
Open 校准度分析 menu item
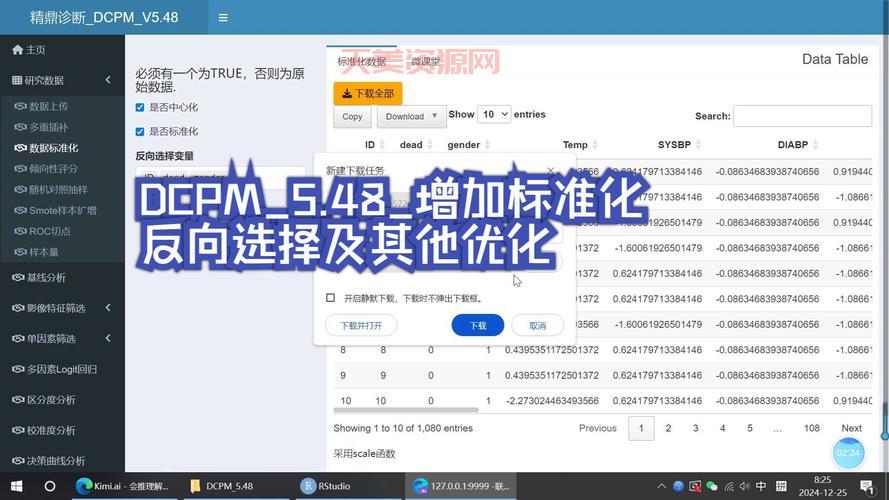(x=44, y=430)
